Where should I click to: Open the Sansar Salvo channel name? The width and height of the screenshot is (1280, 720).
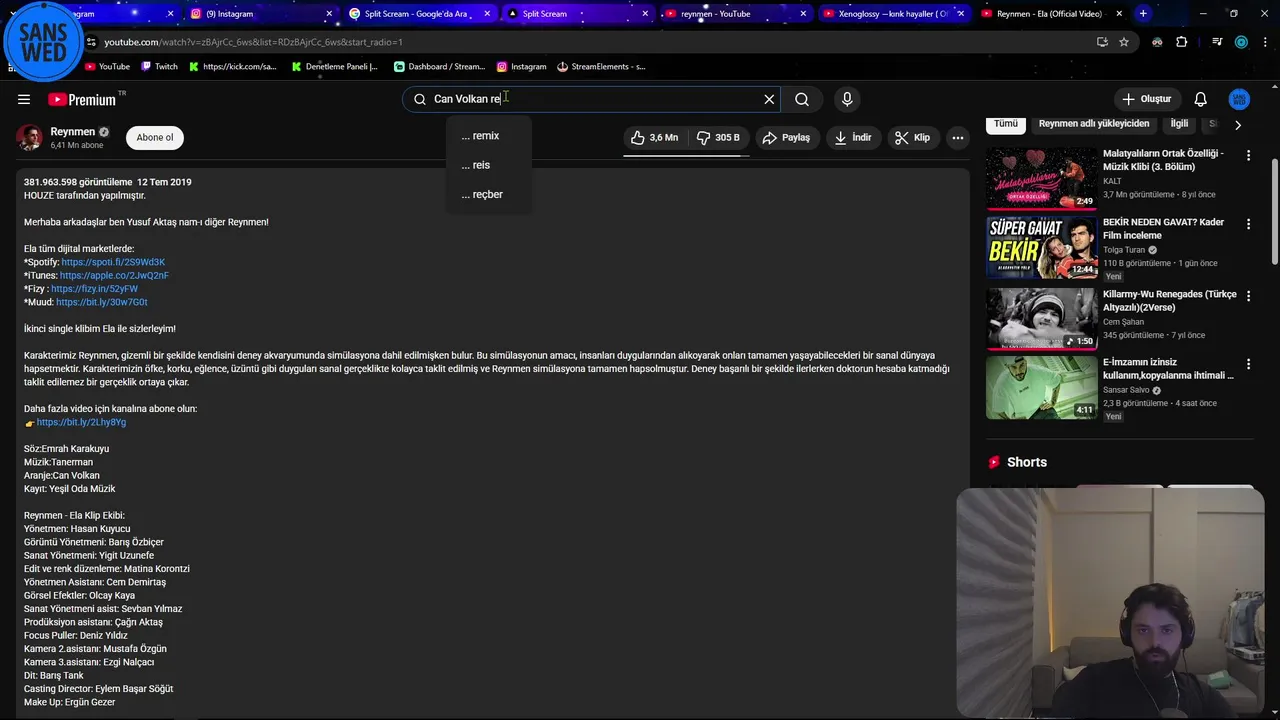1126,390
